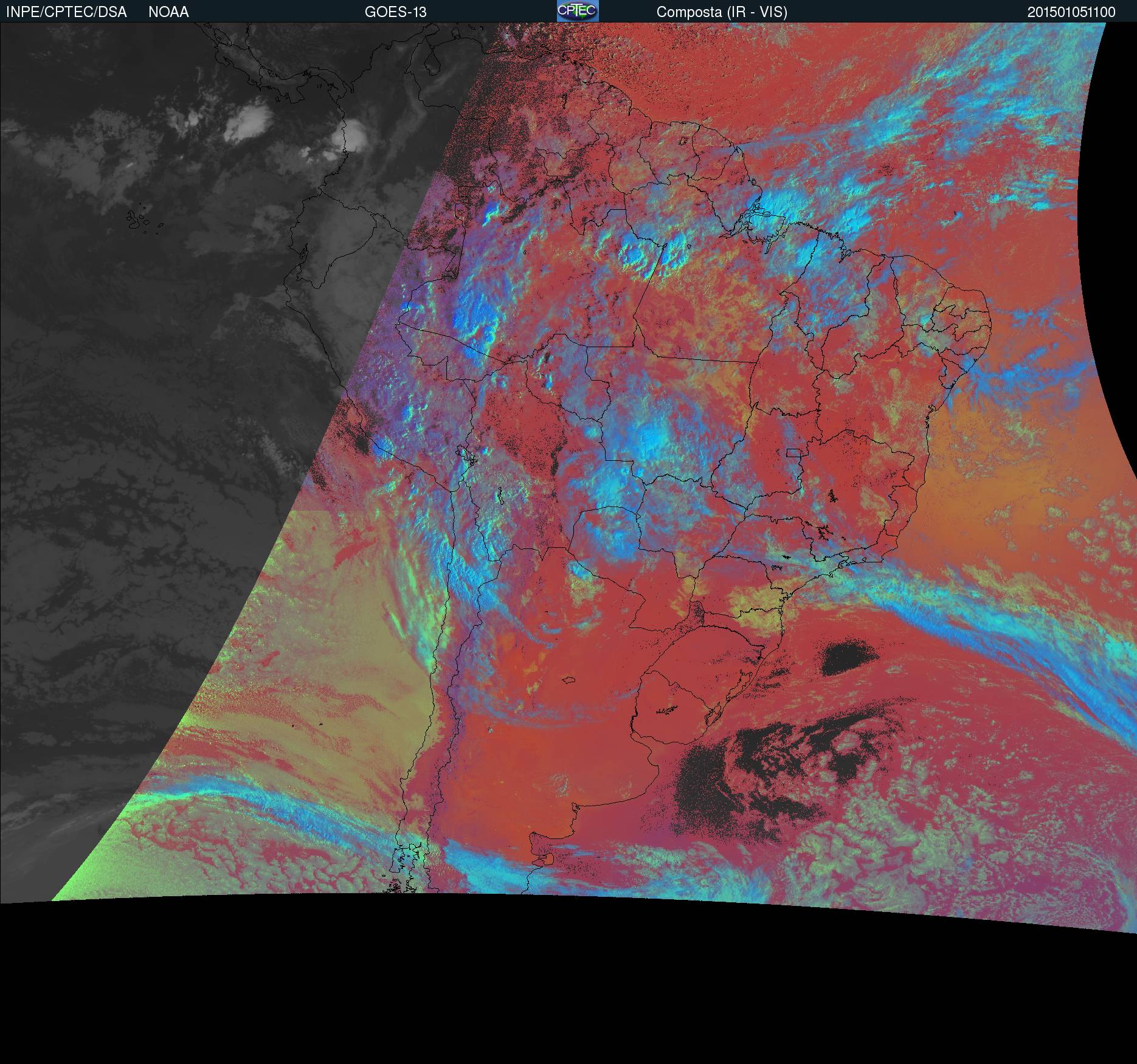The image size is (1137, 1064).
Task: Click the CPTEC logo in the header
Action: click(x=577, y=11)
